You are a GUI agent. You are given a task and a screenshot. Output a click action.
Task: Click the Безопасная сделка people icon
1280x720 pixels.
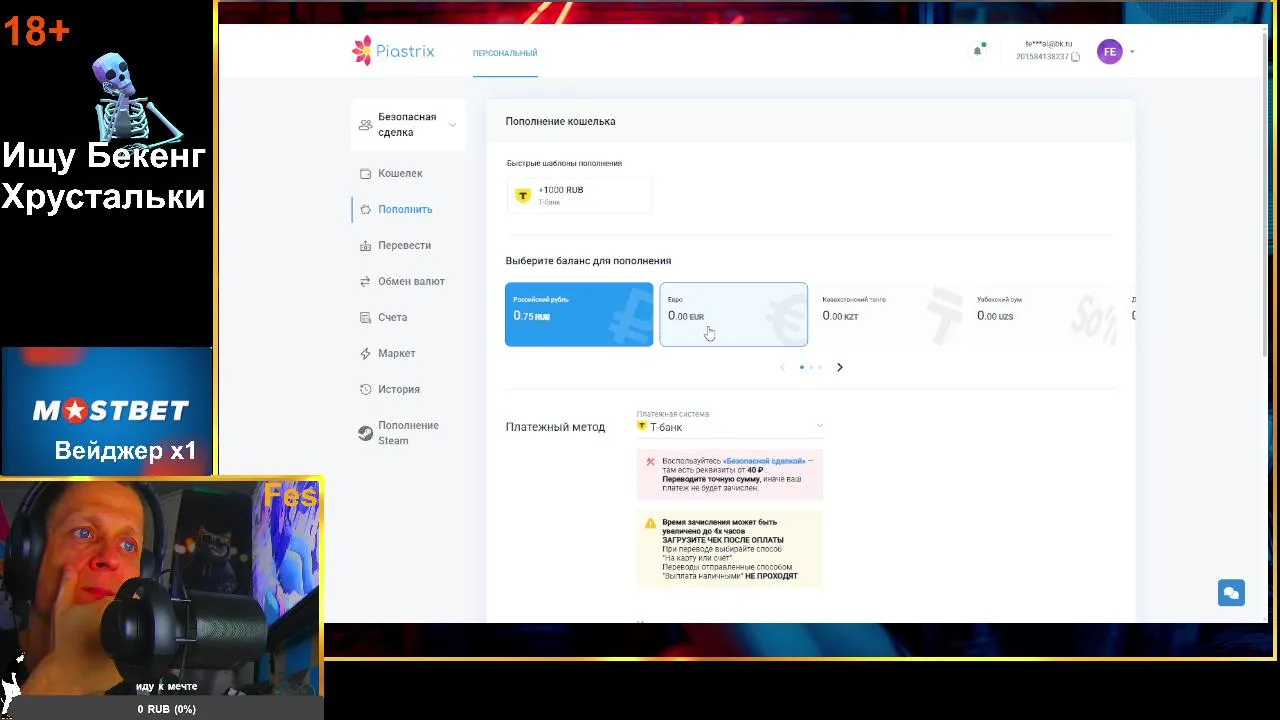tap(365, 125)
